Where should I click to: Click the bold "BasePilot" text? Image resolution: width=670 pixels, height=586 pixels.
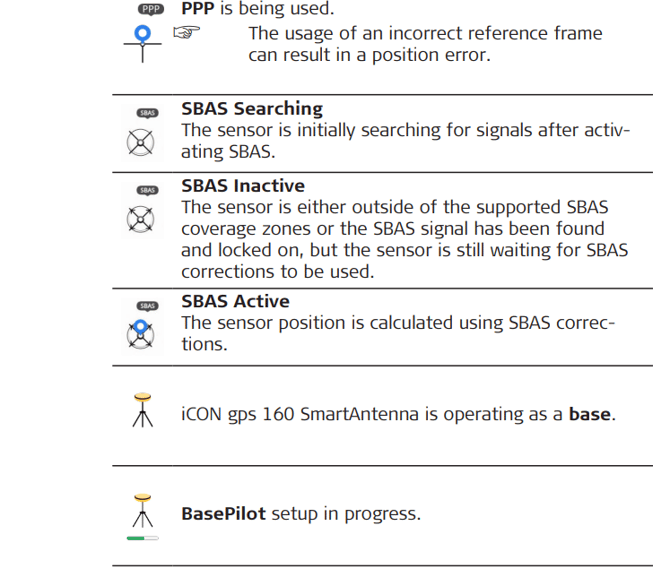click(x=223, y=514)
